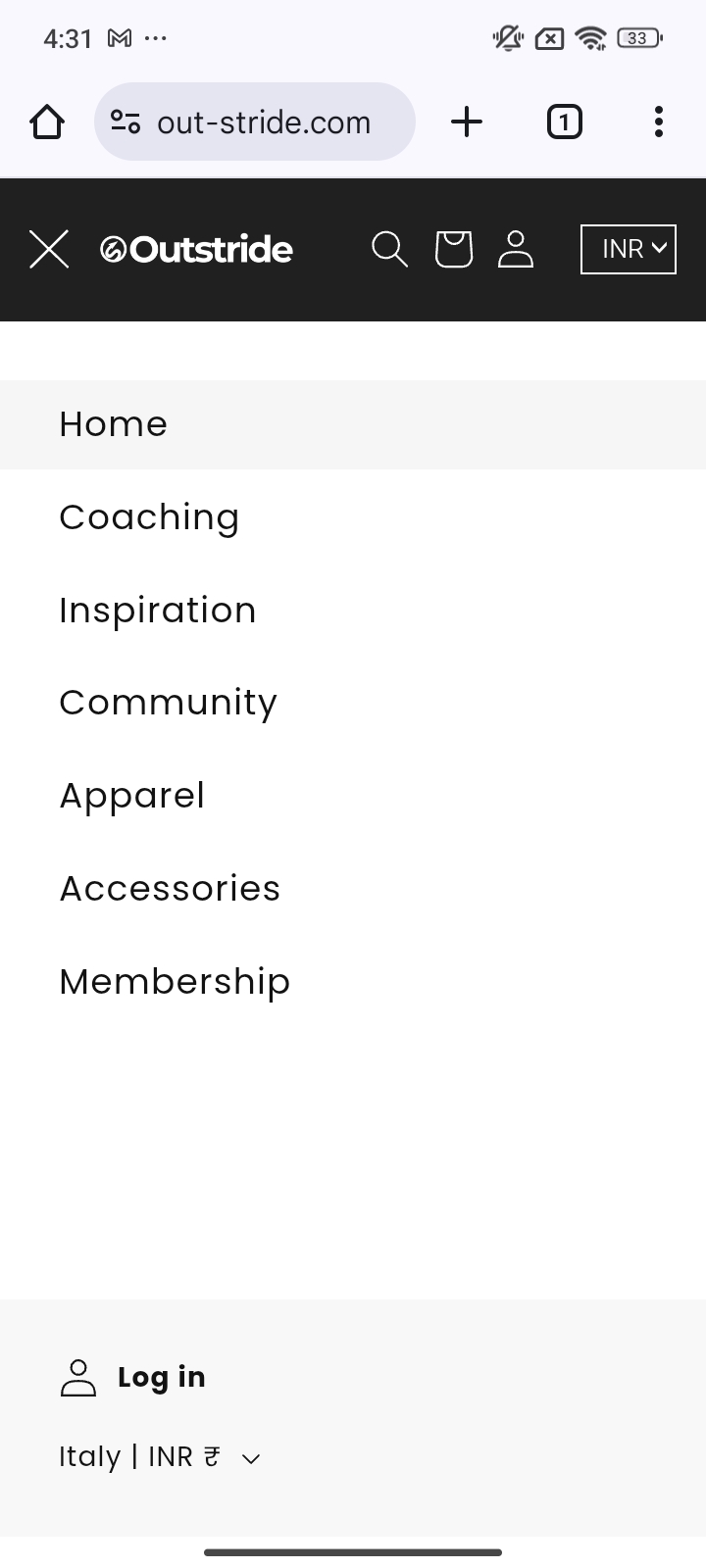Screen dimensions: 706x1568
Task: Tap the account icon in header
Action: pyautogui.click(x=516, y=249)
